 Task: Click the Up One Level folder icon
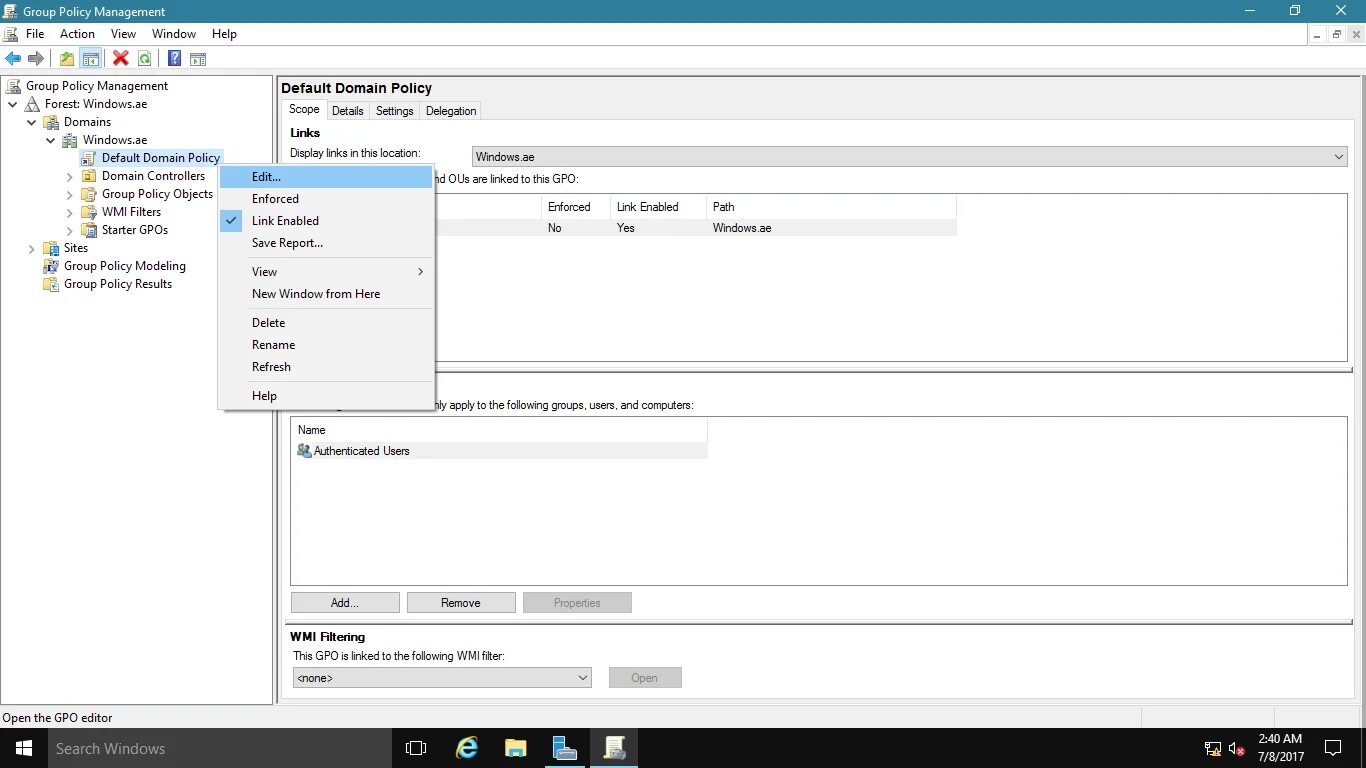[67, 58]
